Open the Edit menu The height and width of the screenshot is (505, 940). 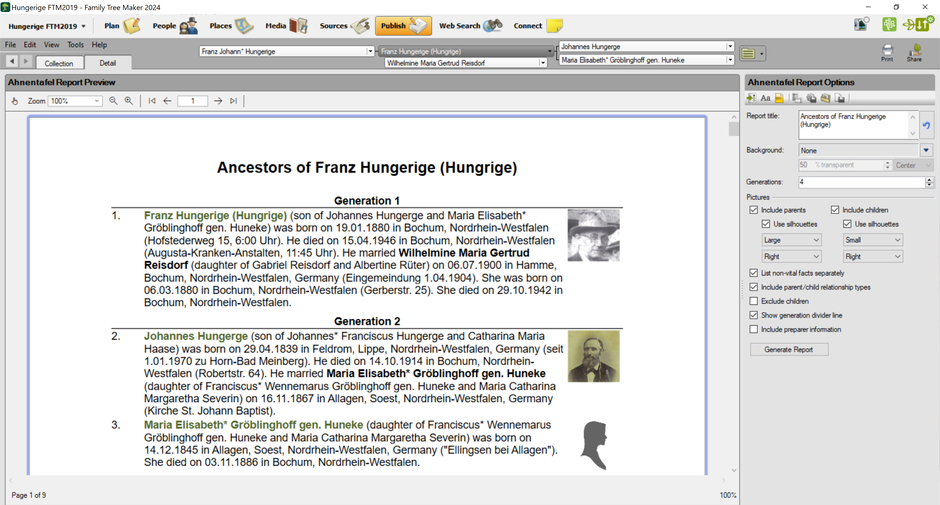coord(30,45)
